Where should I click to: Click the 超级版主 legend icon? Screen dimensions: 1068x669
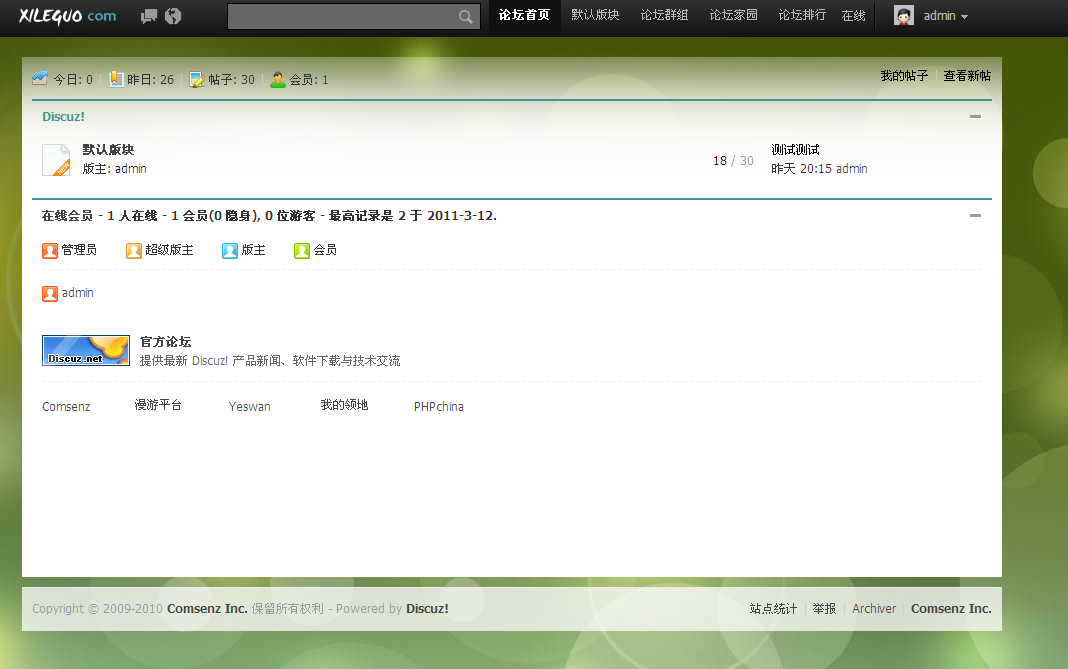click(134, 251)
